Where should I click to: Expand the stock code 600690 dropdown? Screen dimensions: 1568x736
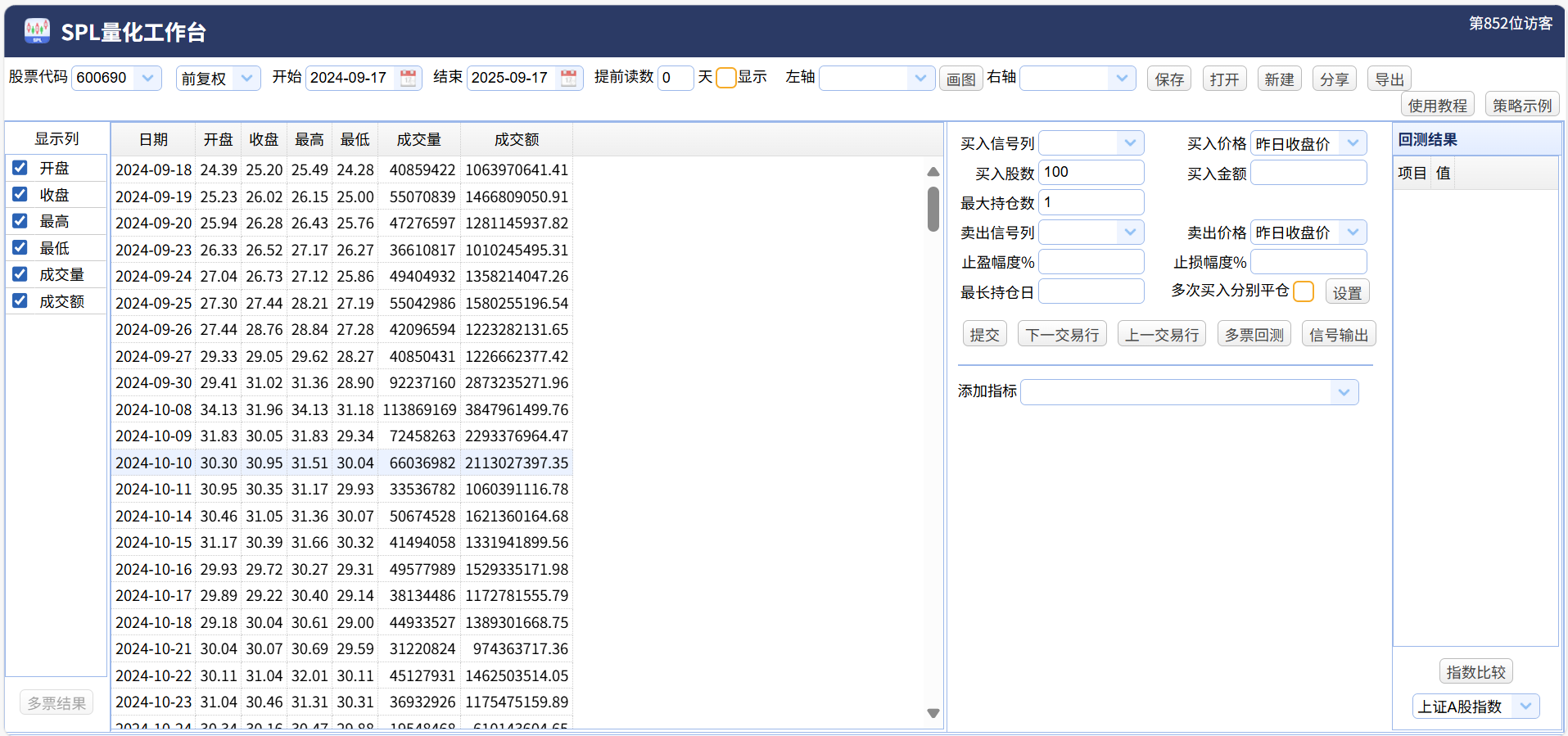(x=147, y=78)
